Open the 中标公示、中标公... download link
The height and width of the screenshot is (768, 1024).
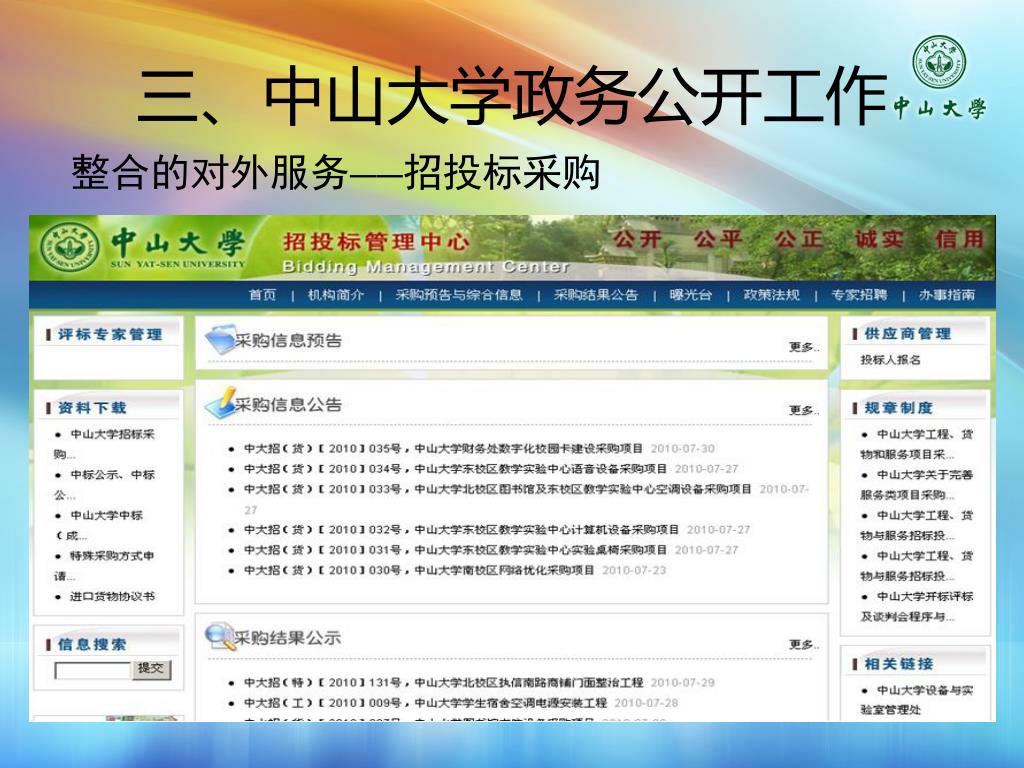(x=104, y=485)
